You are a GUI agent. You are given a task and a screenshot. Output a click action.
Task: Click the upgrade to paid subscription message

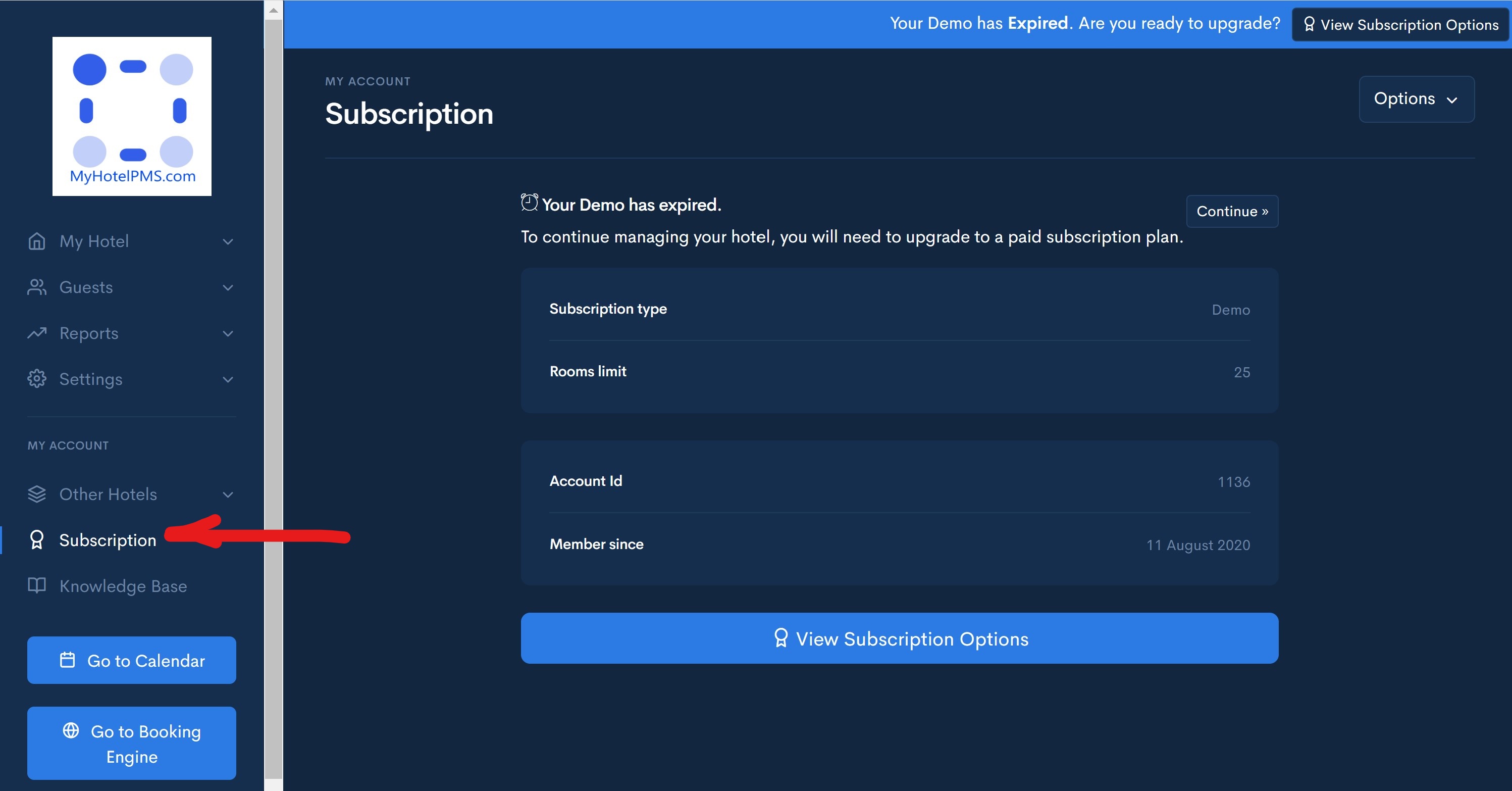click(x=852, y=237)
